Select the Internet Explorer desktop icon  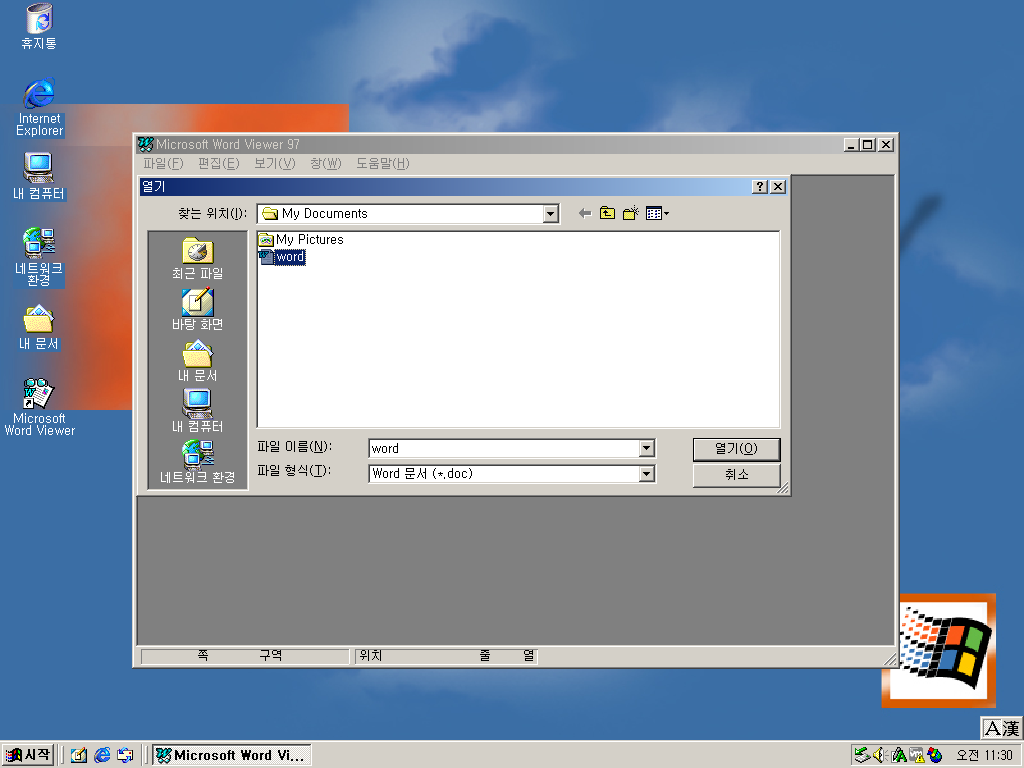click(x=39, y=107)
